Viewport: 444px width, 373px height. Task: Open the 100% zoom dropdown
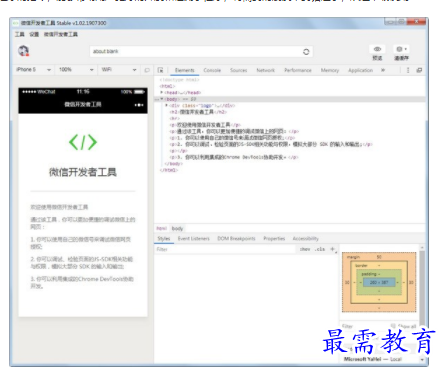coord(76,70)
